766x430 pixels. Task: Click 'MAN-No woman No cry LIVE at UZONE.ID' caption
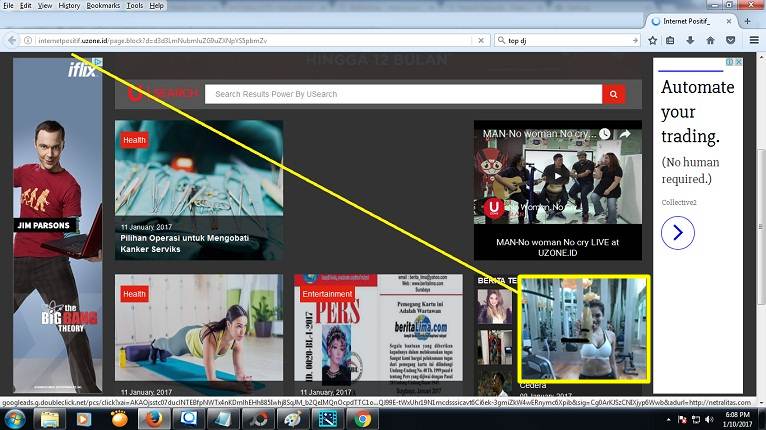tap(557, 247)
